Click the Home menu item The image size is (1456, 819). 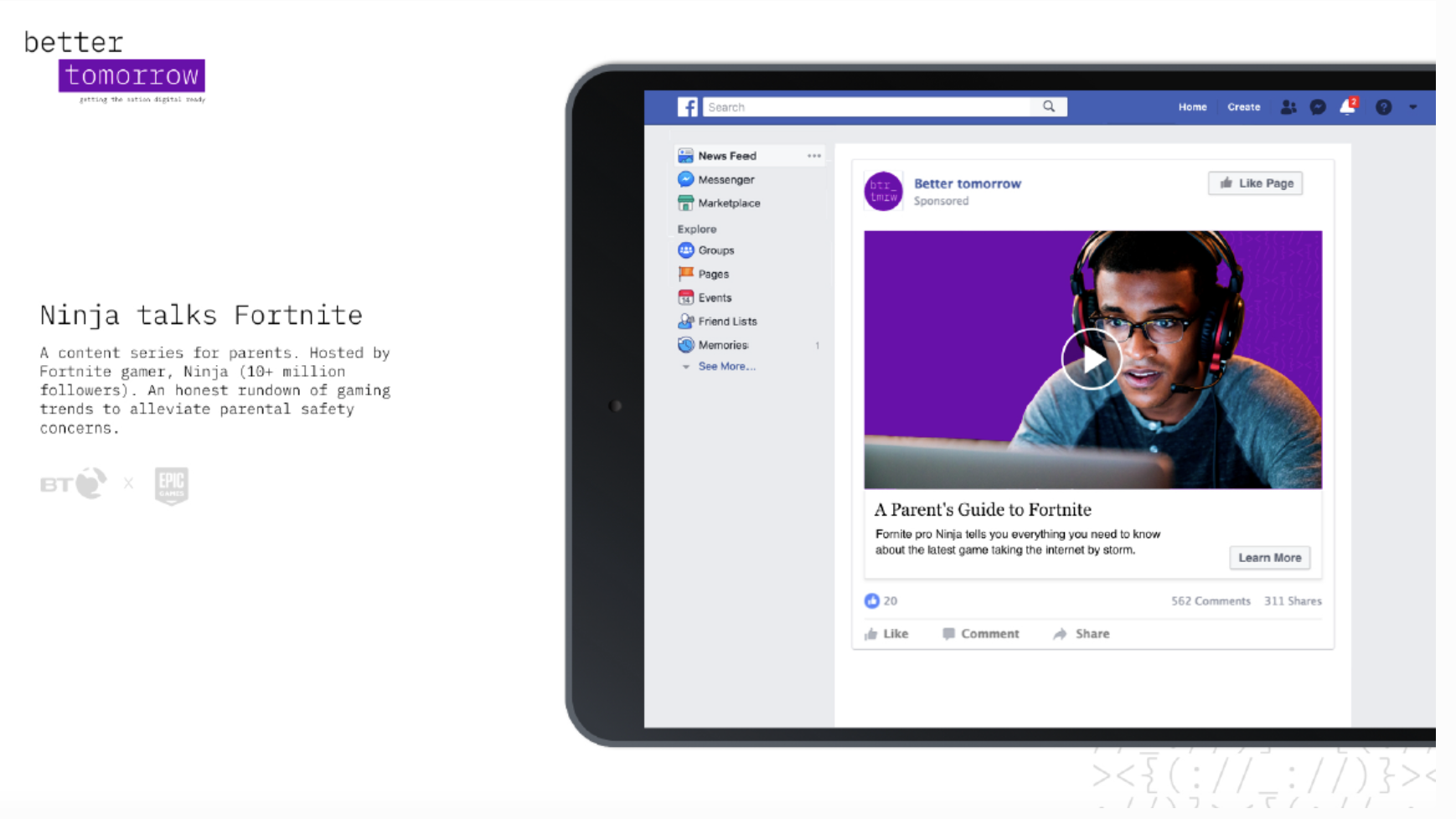click(x=1192, y=107)
